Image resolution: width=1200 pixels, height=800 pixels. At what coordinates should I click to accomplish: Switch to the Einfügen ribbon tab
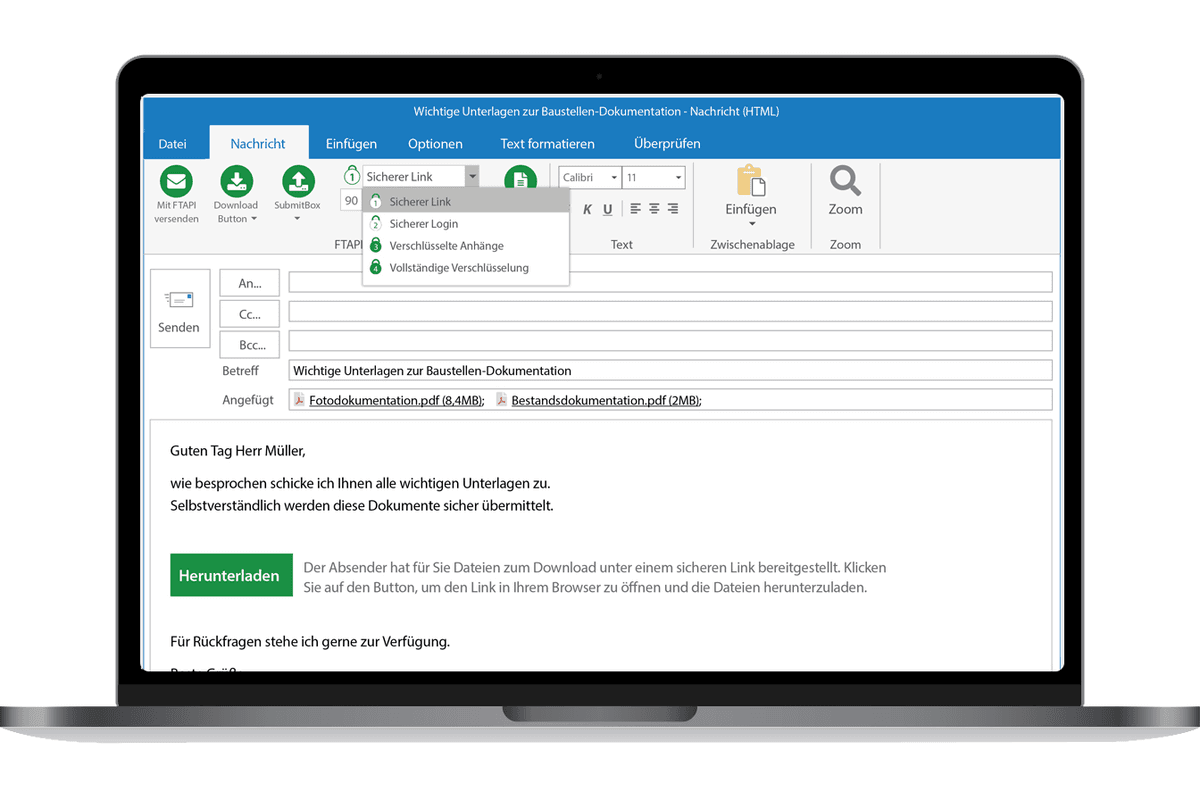point(351,144)
